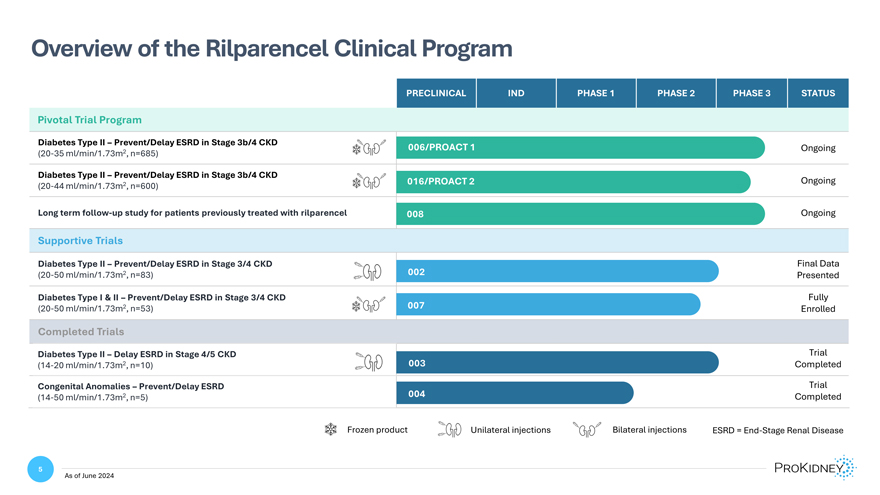This screenshot has width=880, height=495.
Task: Click the green 006/PROACT 1 progress bar
Action: (x=580, y=148)
